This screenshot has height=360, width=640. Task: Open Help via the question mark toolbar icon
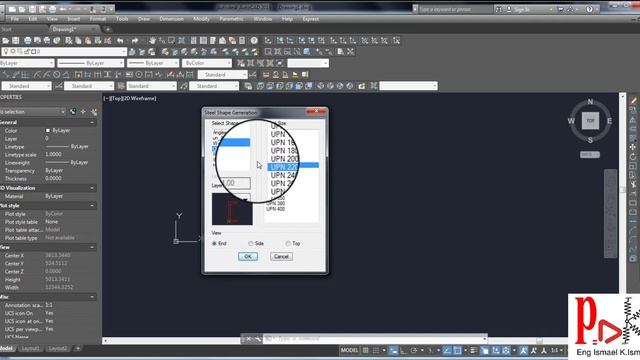pos(254,40)
